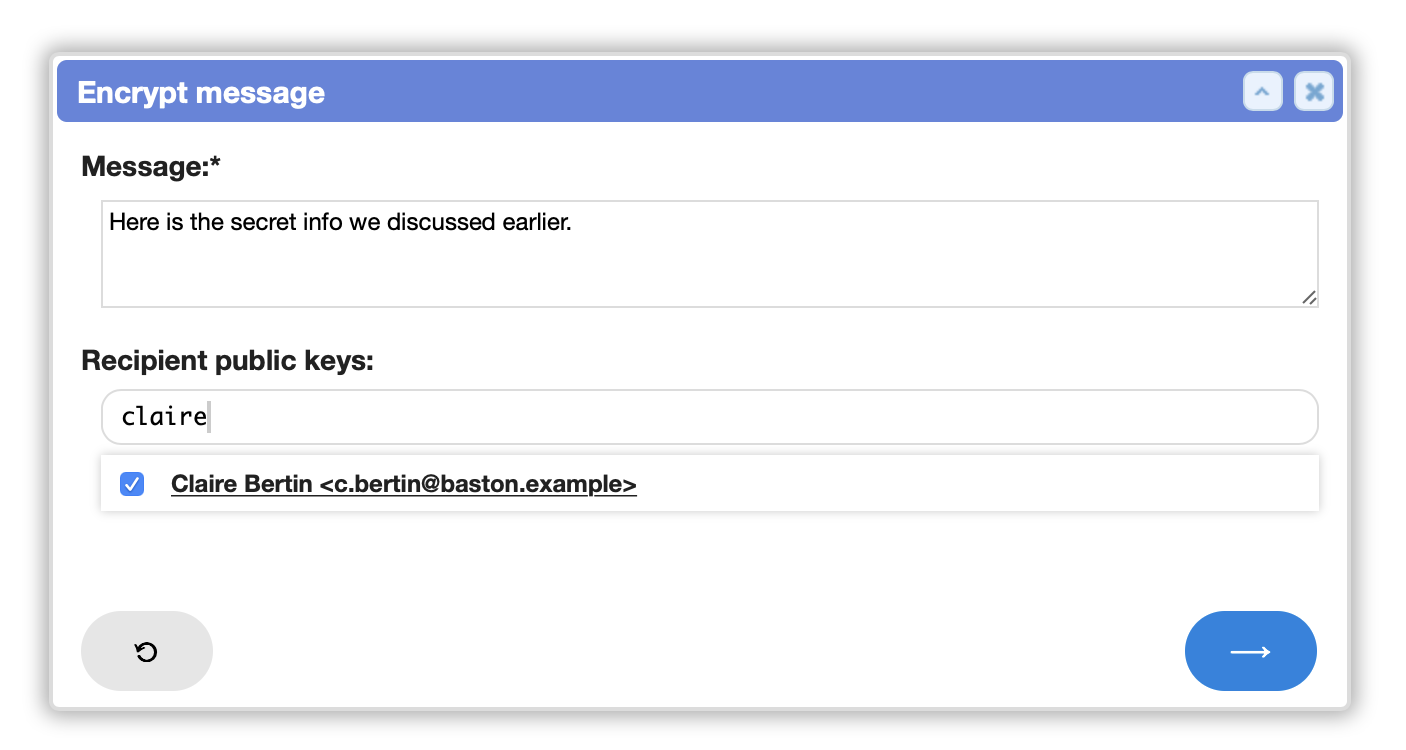
Task: Focus the recipient public keys search field
Action: [x=710, y=417]
